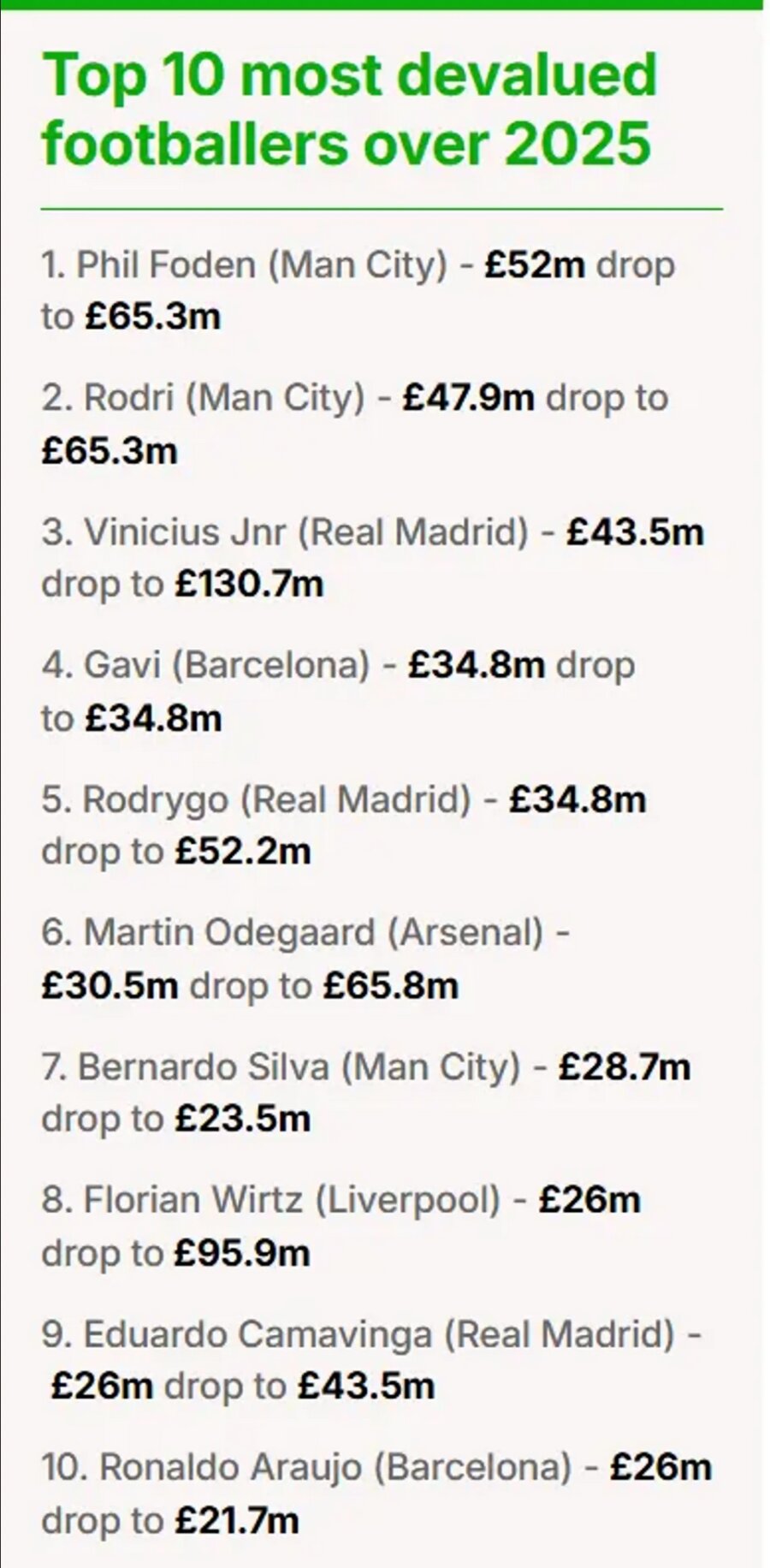This screenshot has height=1568, width=770.
Task: Click the Vinicius Jnr (Real Madrid) entry name
Action: pos(305,532)
